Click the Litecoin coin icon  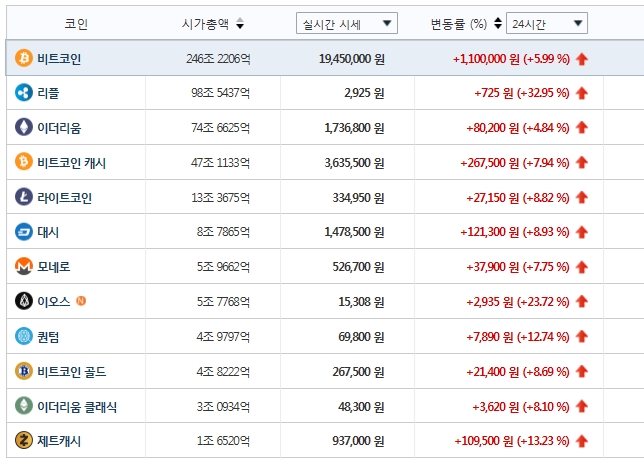[x=24, y=197]
